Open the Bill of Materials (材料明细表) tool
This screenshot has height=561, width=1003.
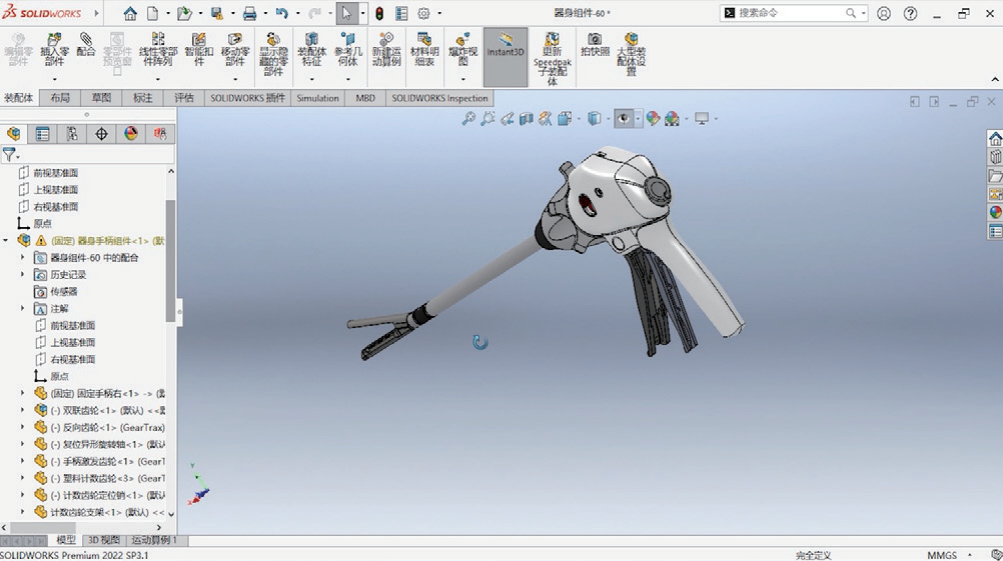pyautogui.click(x=424, y=40)
